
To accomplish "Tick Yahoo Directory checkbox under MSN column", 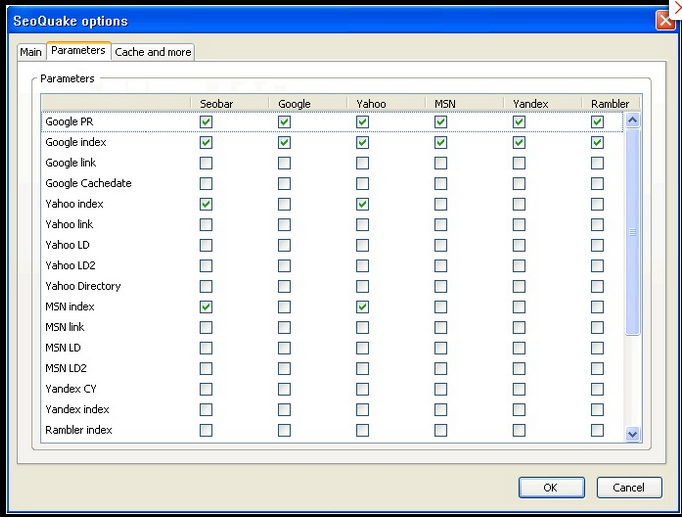I will pyautogui.click(x=440, y=286).
